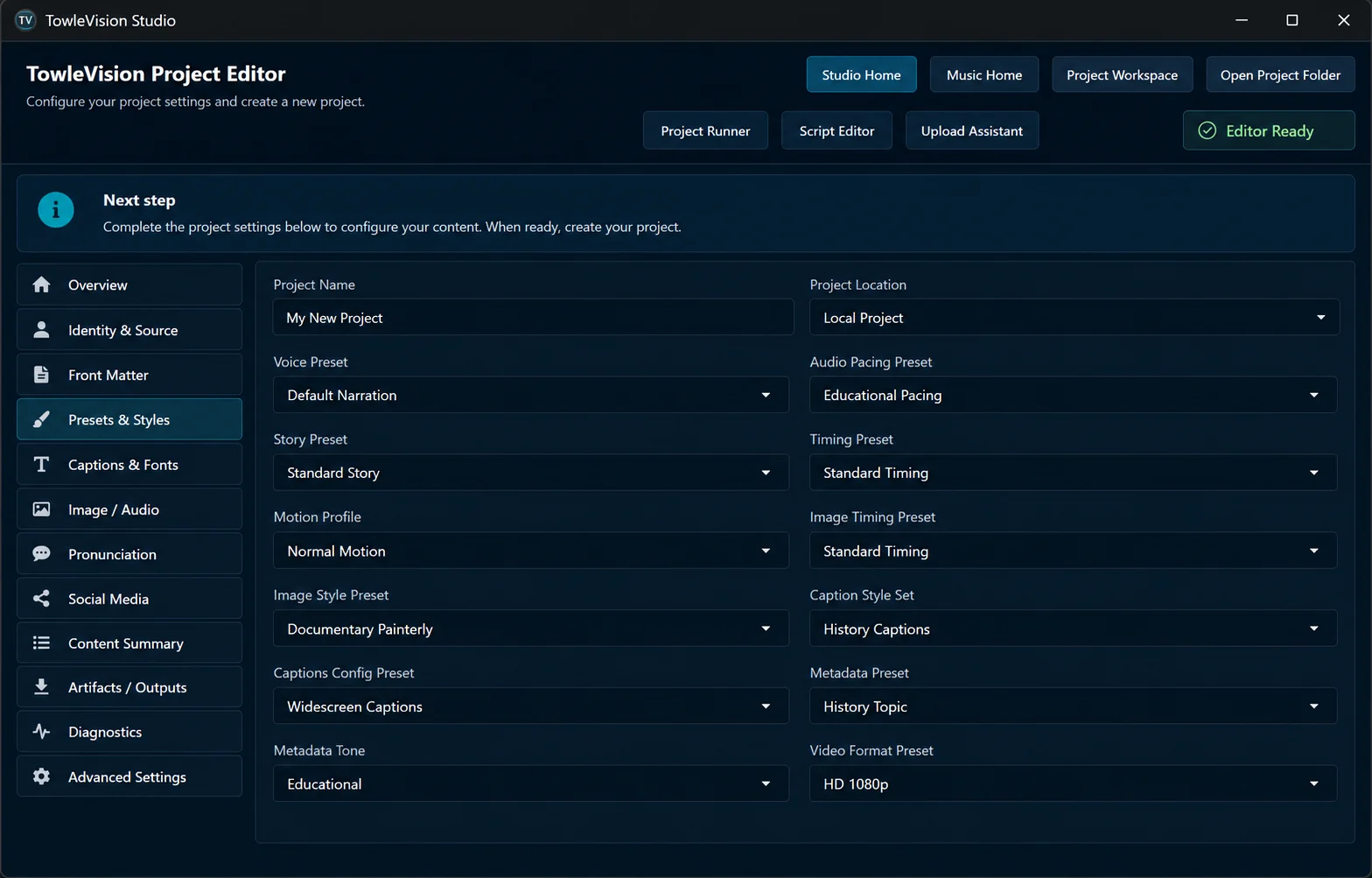This screenshot has height=878, width=1372.
Task: Click the document icon for Front Matter
Action: [x=41, y=374]
